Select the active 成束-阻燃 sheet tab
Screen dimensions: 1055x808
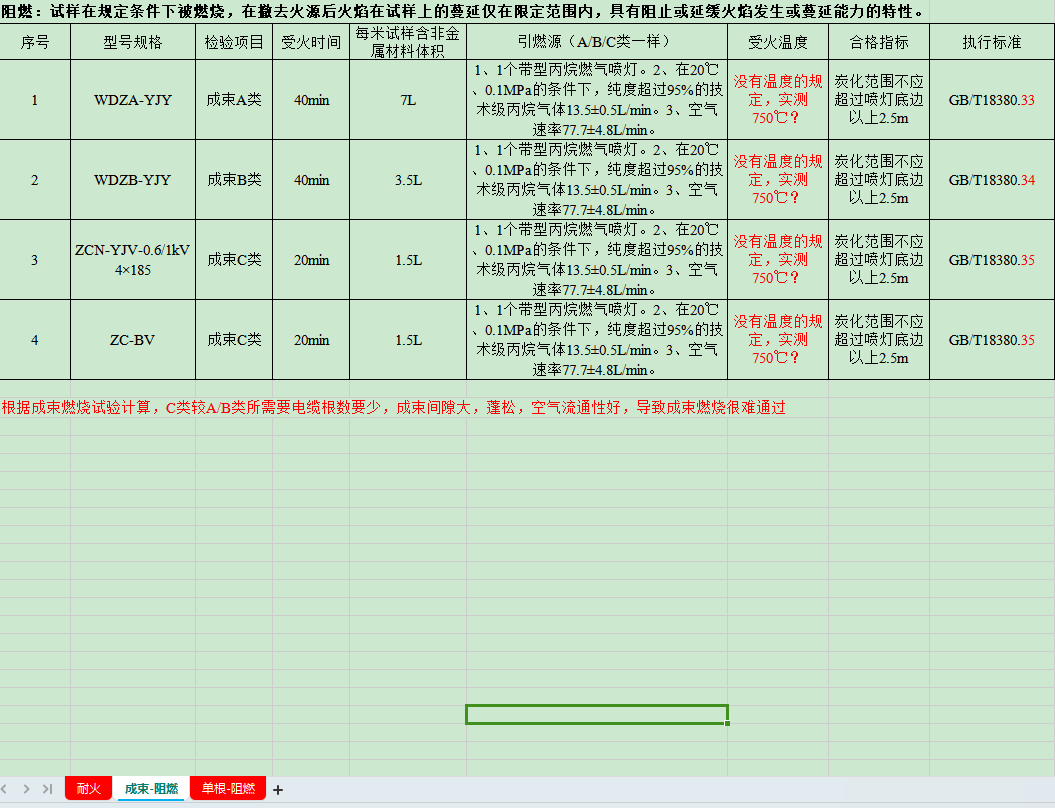[x=151, y=789]
